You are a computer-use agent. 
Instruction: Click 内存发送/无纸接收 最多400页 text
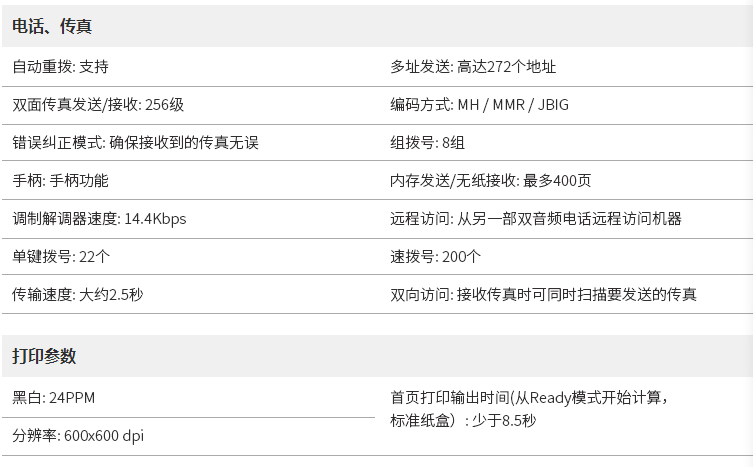[490, 181]
